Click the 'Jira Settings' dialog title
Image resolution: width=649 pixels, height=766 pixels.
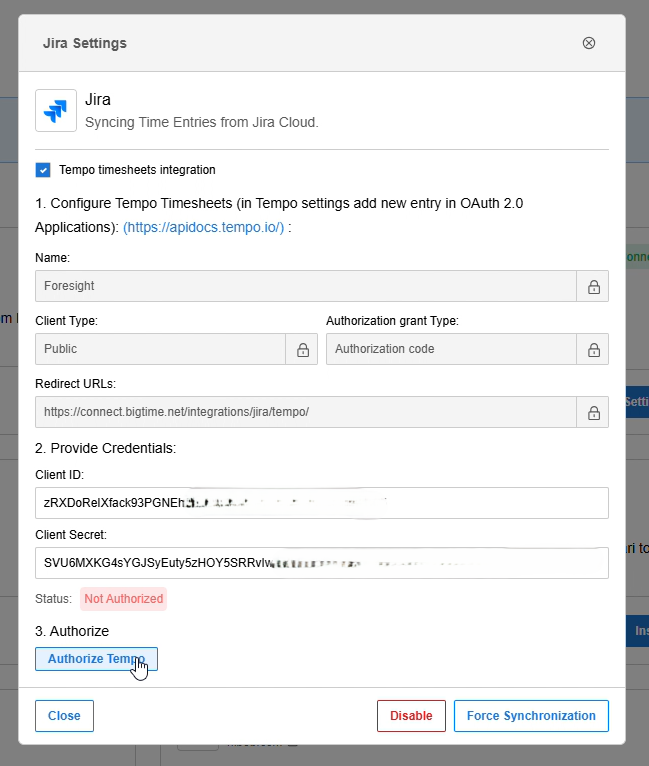85,43
